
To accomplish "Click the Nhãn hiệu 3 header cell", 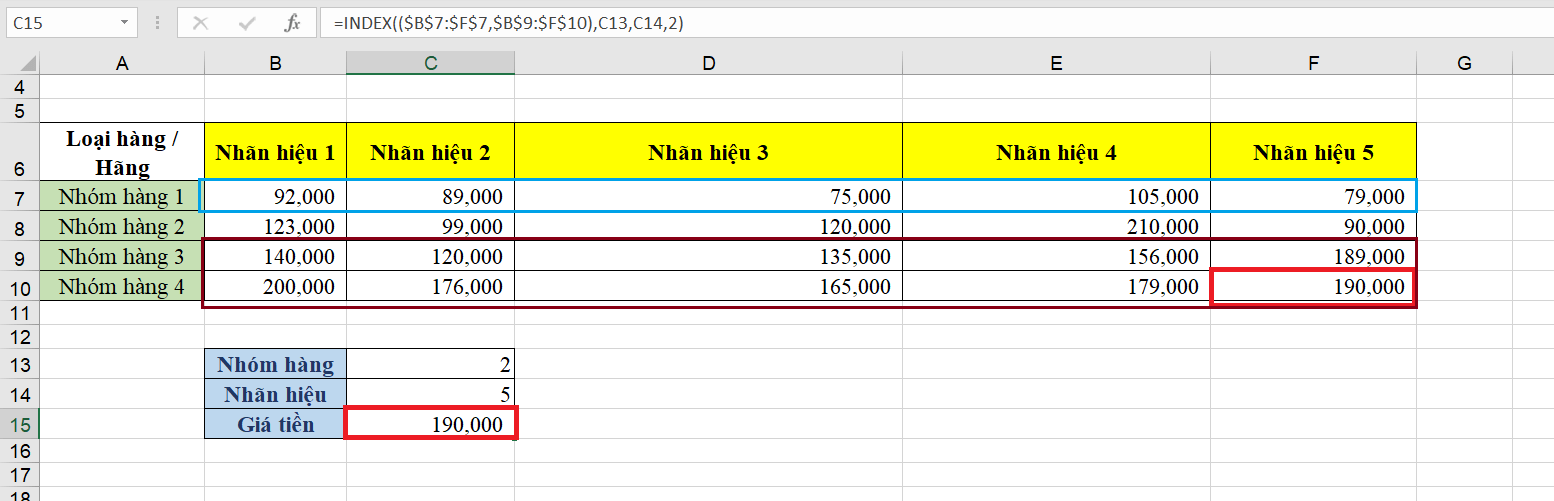I will tap(708, 152).
